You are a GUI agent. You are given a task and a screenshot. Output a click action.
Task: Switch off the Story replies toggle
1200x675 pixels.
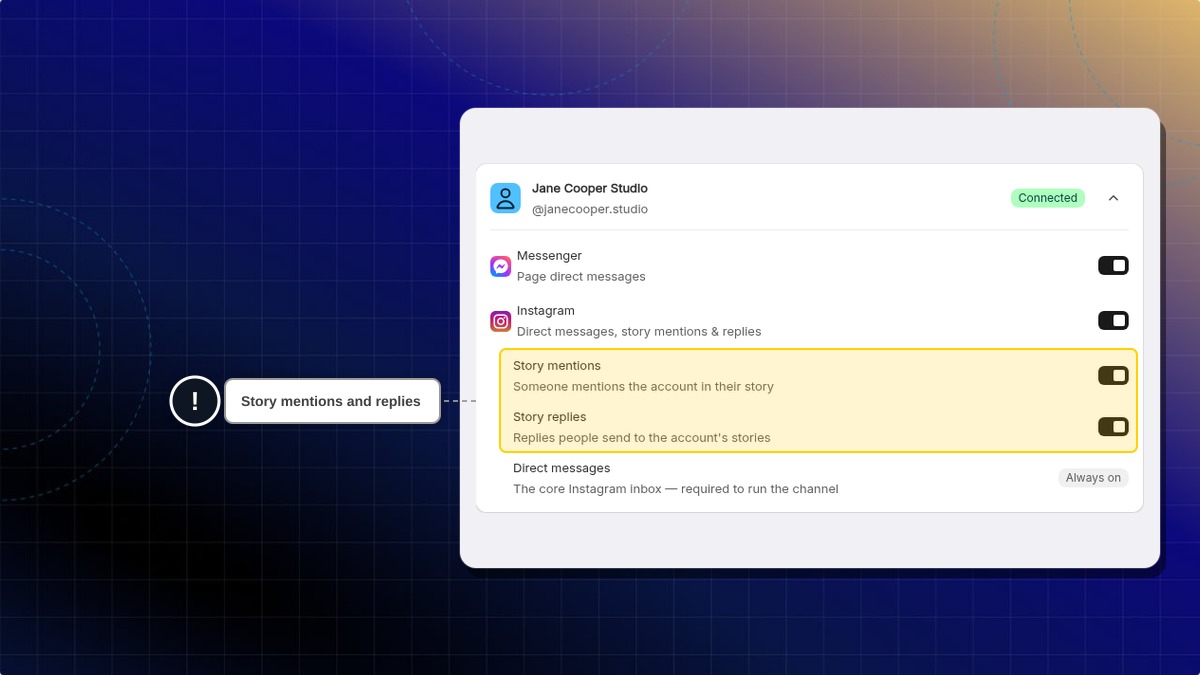(x=1113, y=427)
